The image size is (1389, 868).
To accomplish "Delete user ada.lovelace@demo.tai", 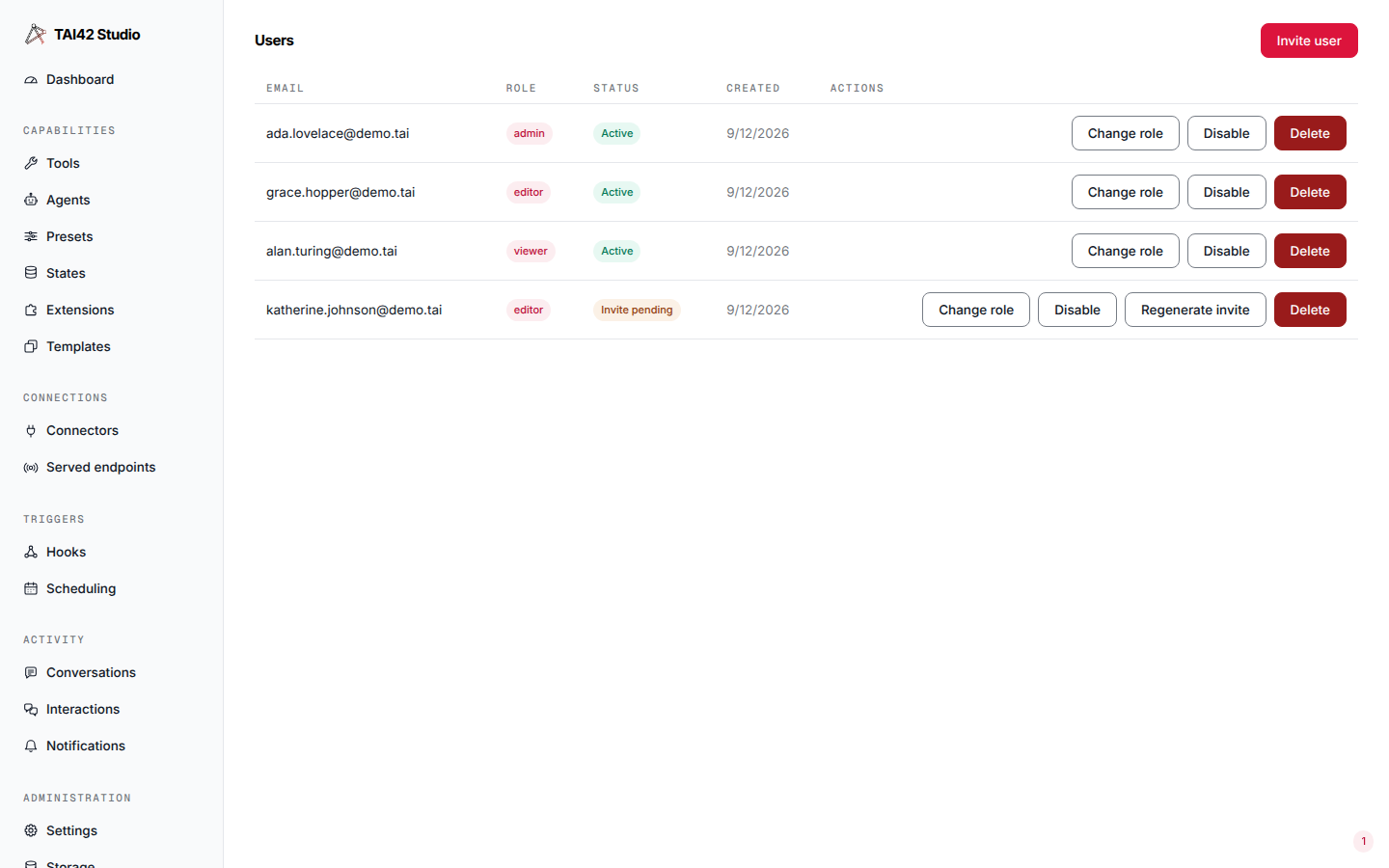I will pos(1310,133).
